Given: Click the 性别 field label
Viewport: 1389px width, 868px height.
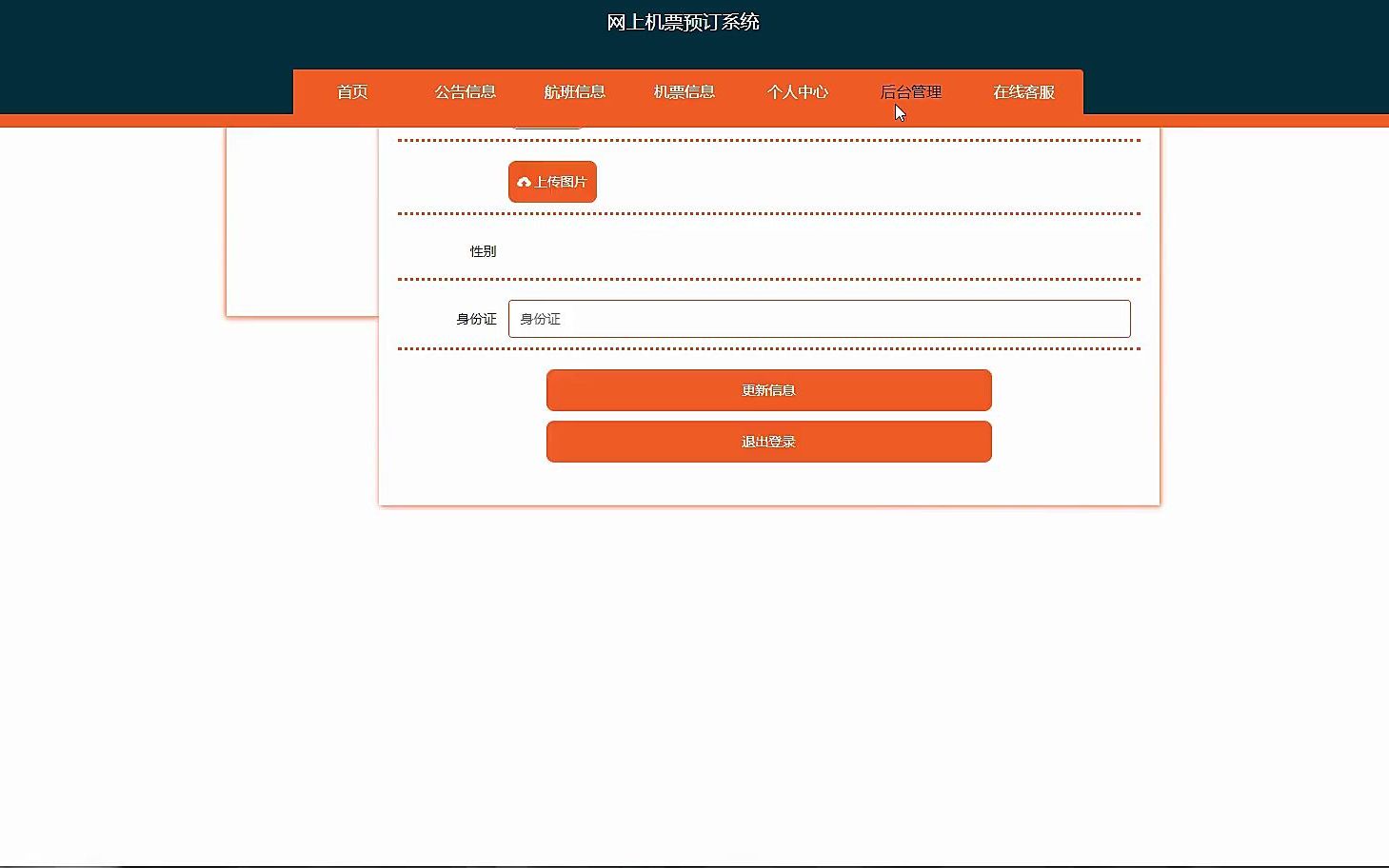Looking at the screenshot, I should pyautogui.click(x=483, y=251).
